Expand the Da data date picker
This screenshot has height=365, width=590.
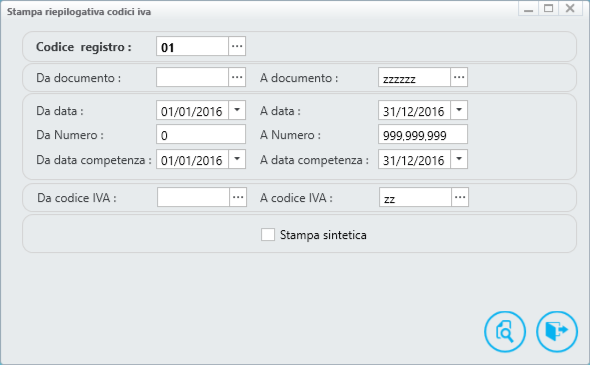point(237,110)
